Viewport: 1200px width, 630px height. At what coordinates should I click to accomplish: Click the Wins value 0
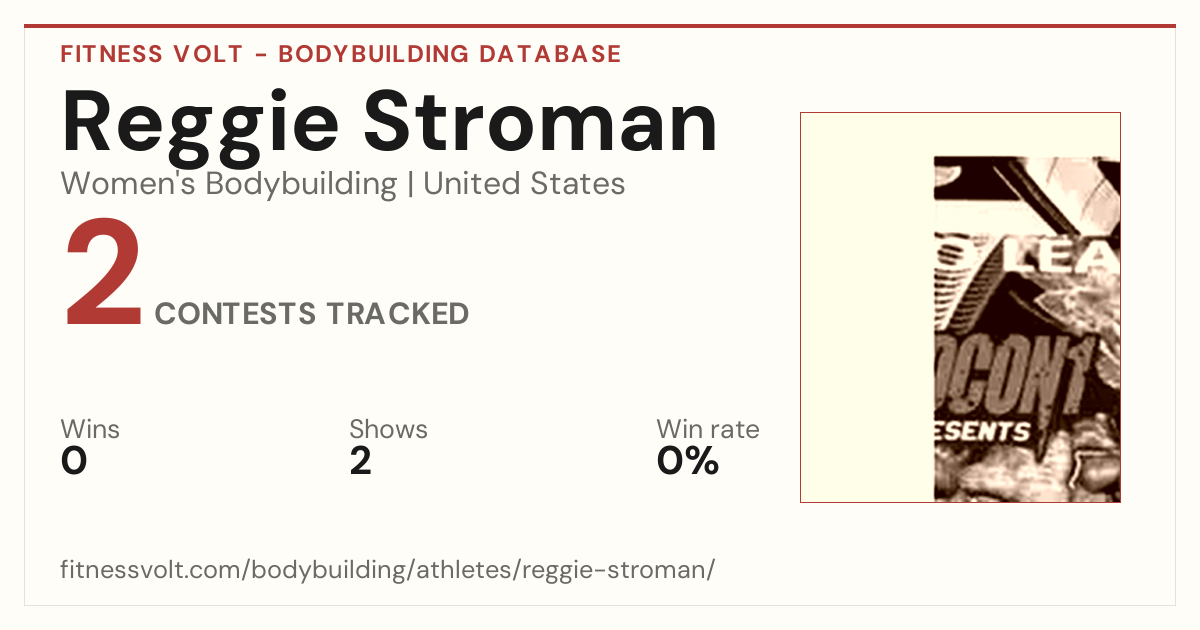74,461
